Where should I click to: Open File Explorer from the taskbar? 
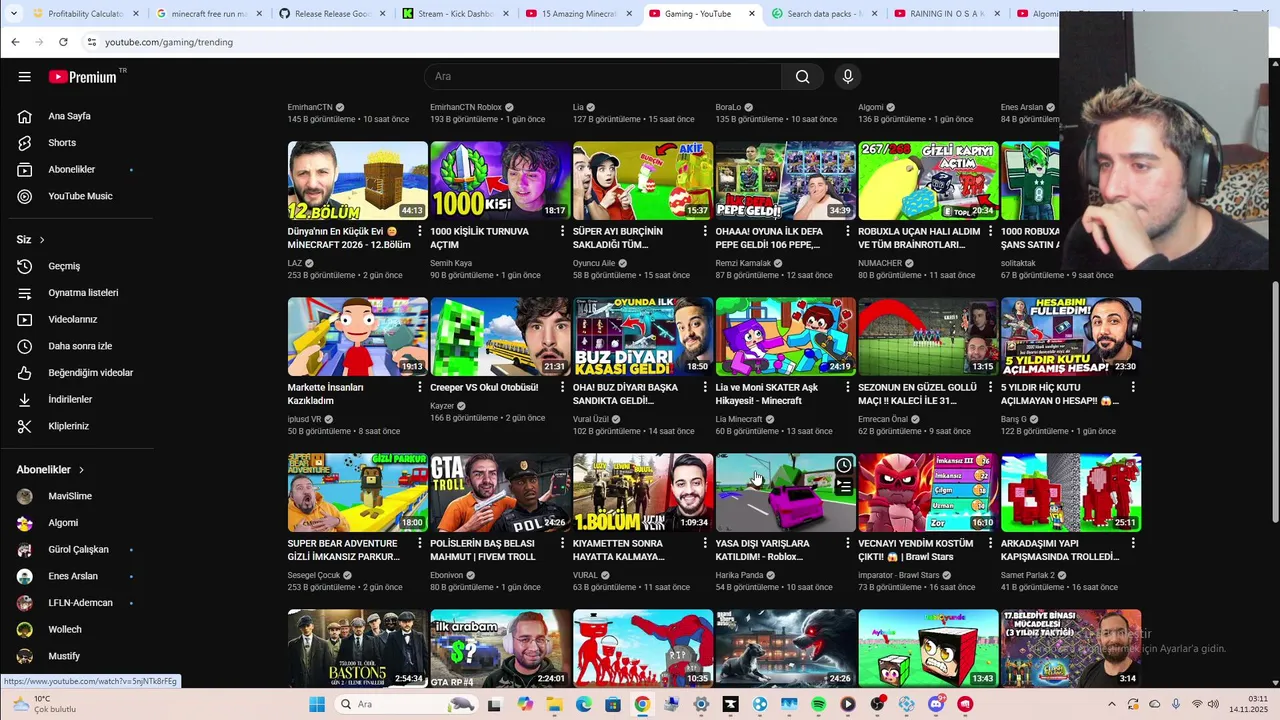point(554,704)
